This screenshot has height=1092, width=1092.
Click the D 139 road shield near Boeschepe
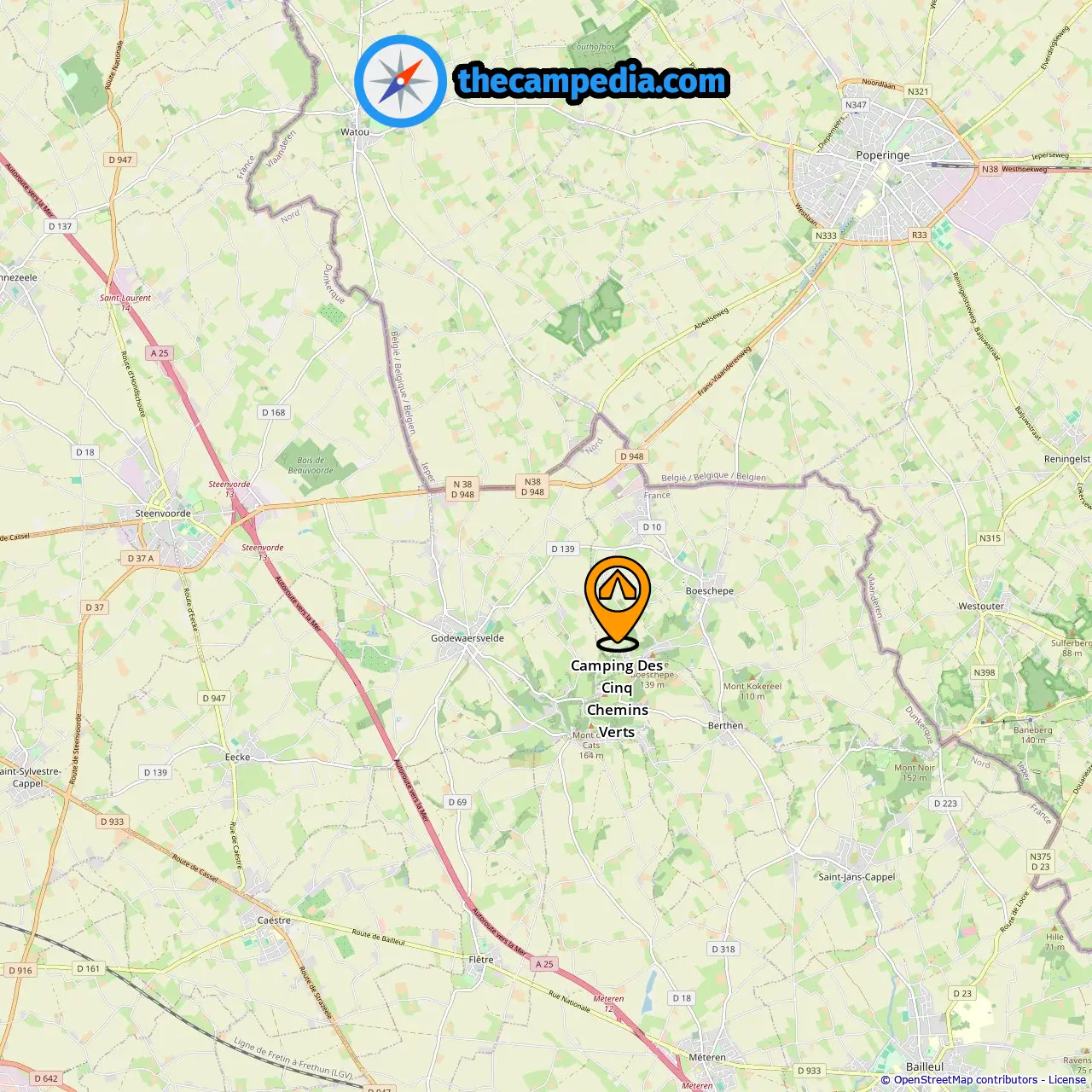(563, 549)
